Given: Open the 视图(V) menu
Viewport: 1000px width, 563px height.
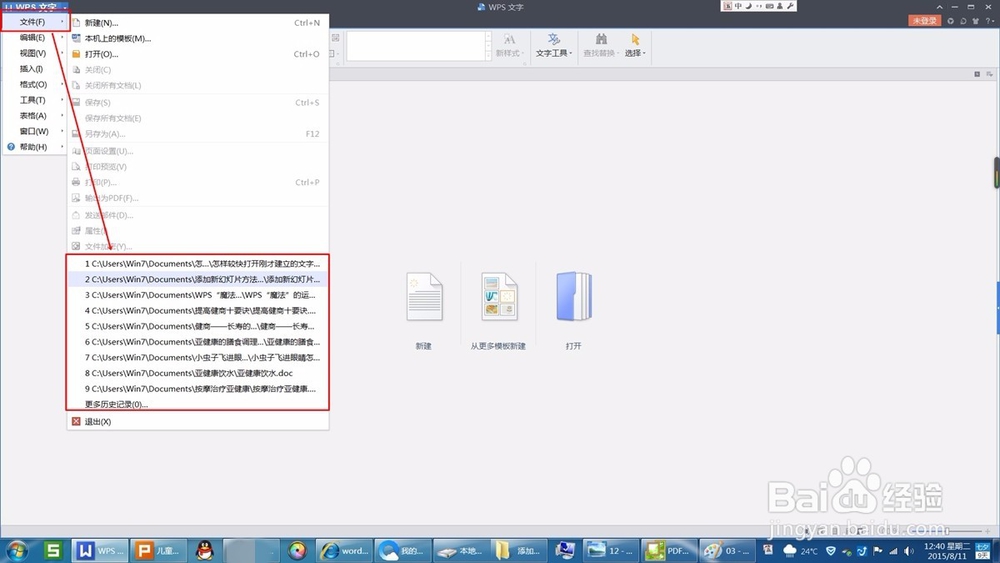Looking at the screenshot, I should 34,53.
